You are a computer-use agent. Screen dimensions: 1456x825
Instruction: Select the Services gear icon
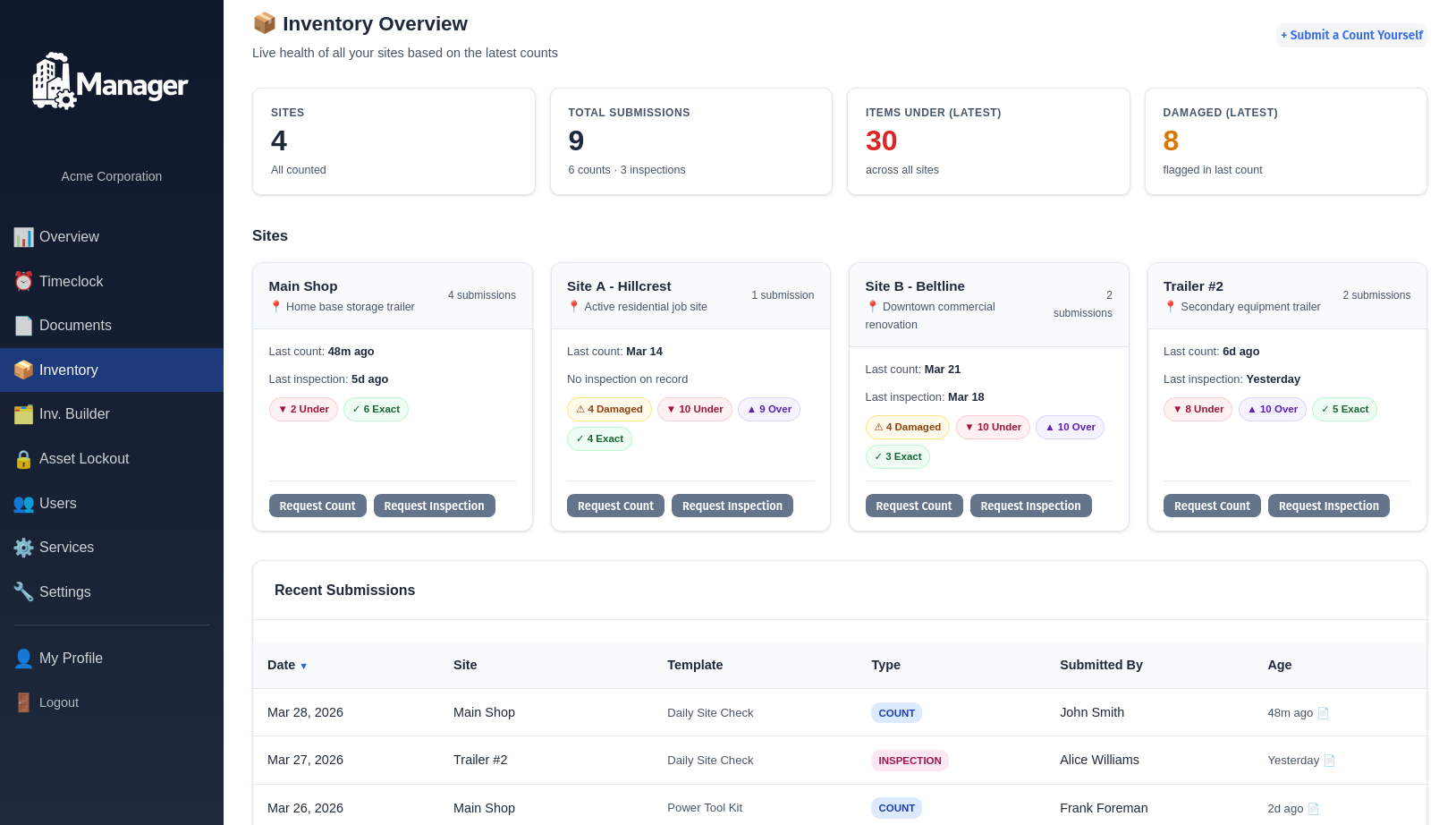23,547
